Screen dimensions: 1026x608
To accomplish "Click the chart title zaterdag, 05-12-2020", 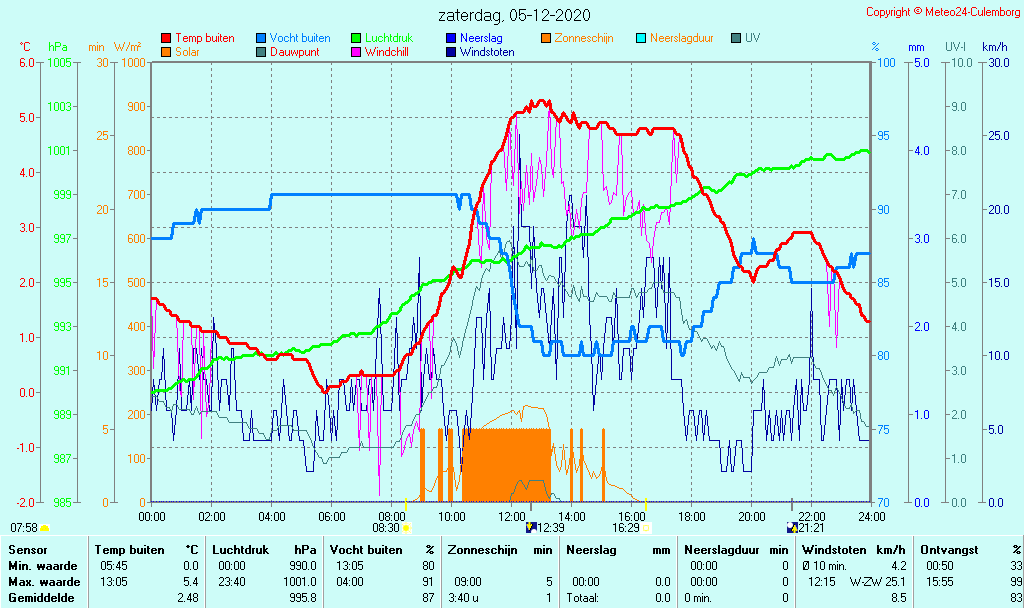I will click(x=514, y=15).
